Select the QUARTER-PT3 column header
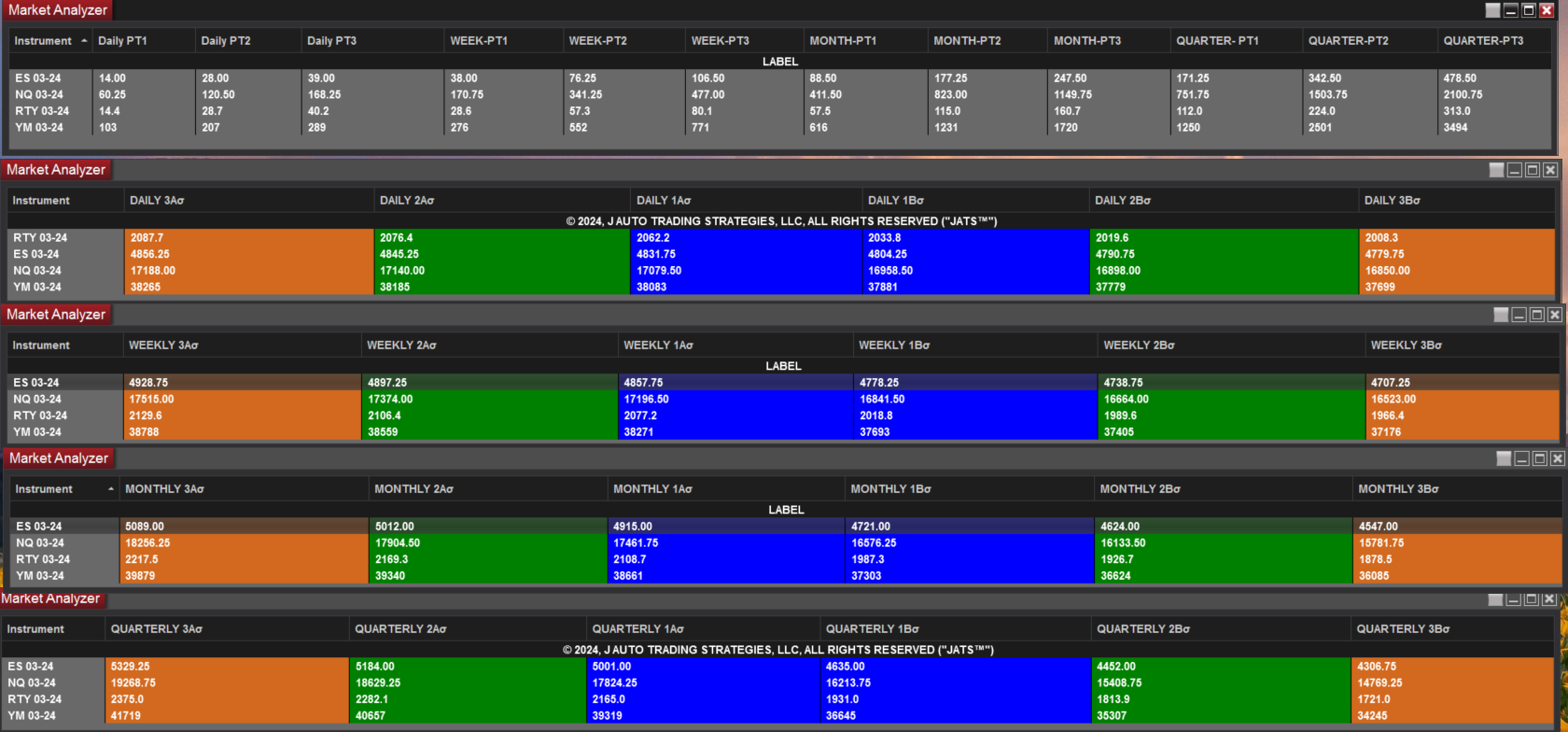This screenshot has height=732, width=1568. click(x=1496, y=41)
